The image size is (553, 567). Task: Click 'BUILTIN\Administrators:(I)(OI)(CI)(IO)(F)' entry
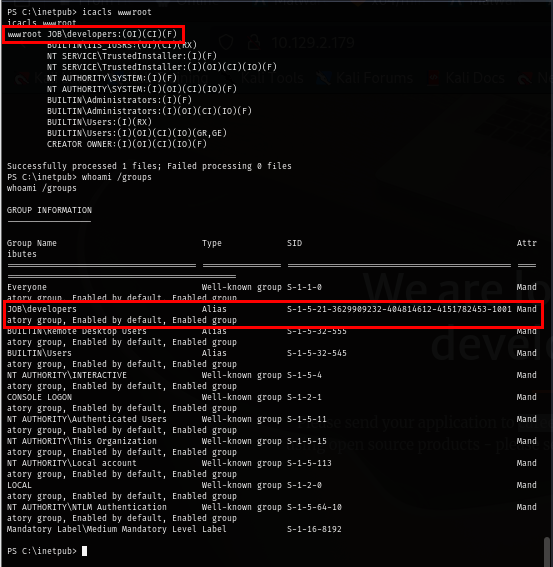coord(149,111)
